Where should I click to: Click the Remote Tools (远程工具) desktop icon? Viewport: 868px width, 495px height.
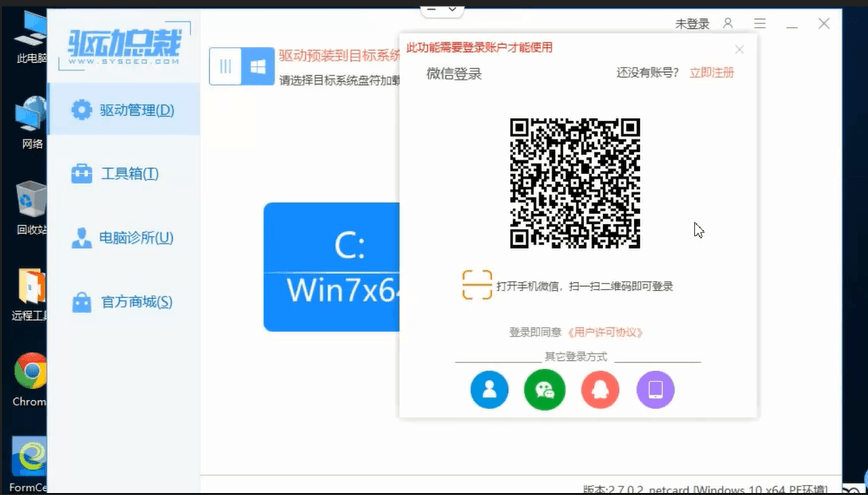[x=31, y=295]
